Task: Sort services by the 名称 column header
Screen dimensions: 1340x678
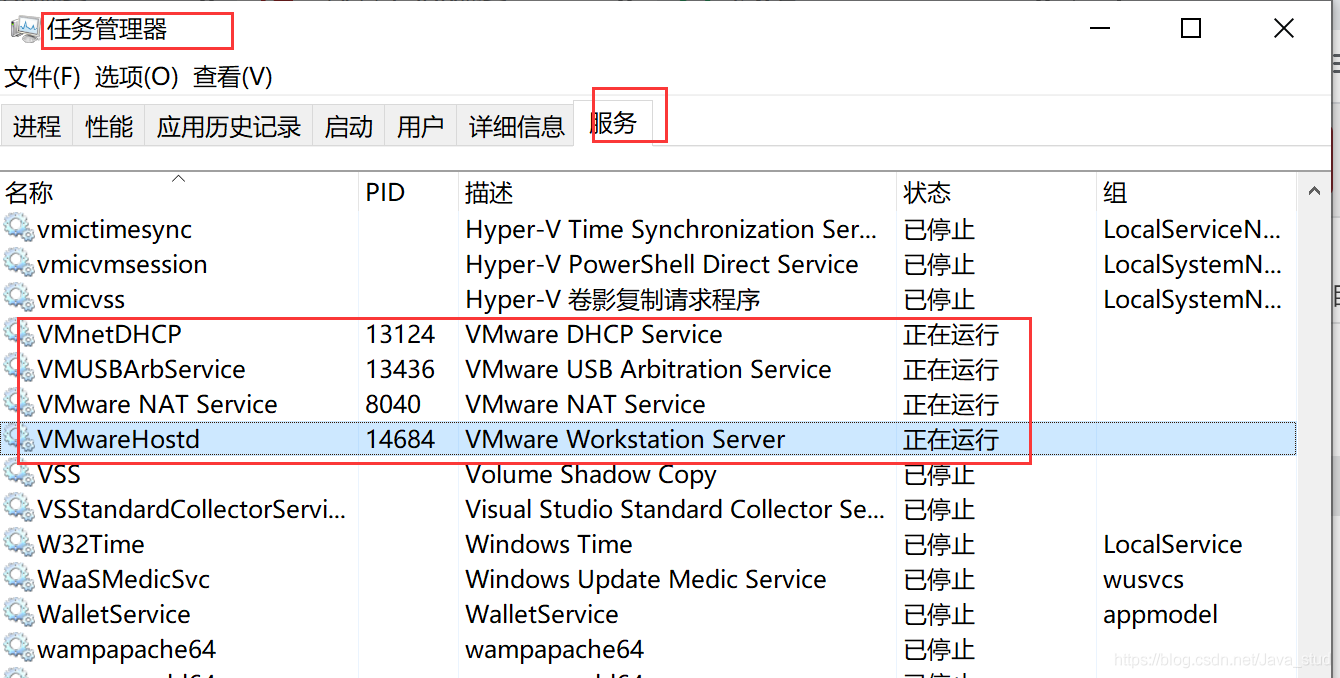Action: pos(30,193)
